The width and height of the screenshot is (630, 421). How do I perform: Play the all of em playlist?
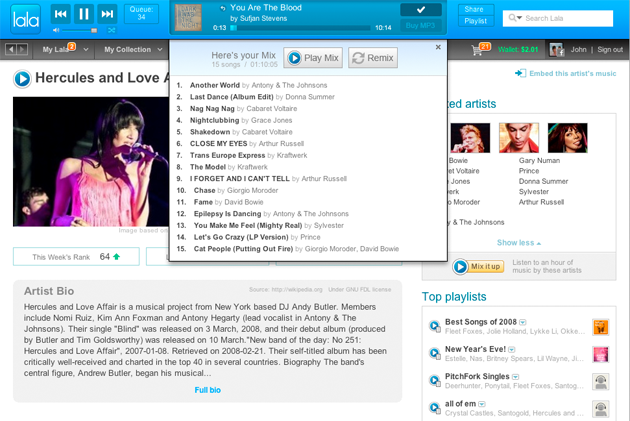click(x=434, y=407)
